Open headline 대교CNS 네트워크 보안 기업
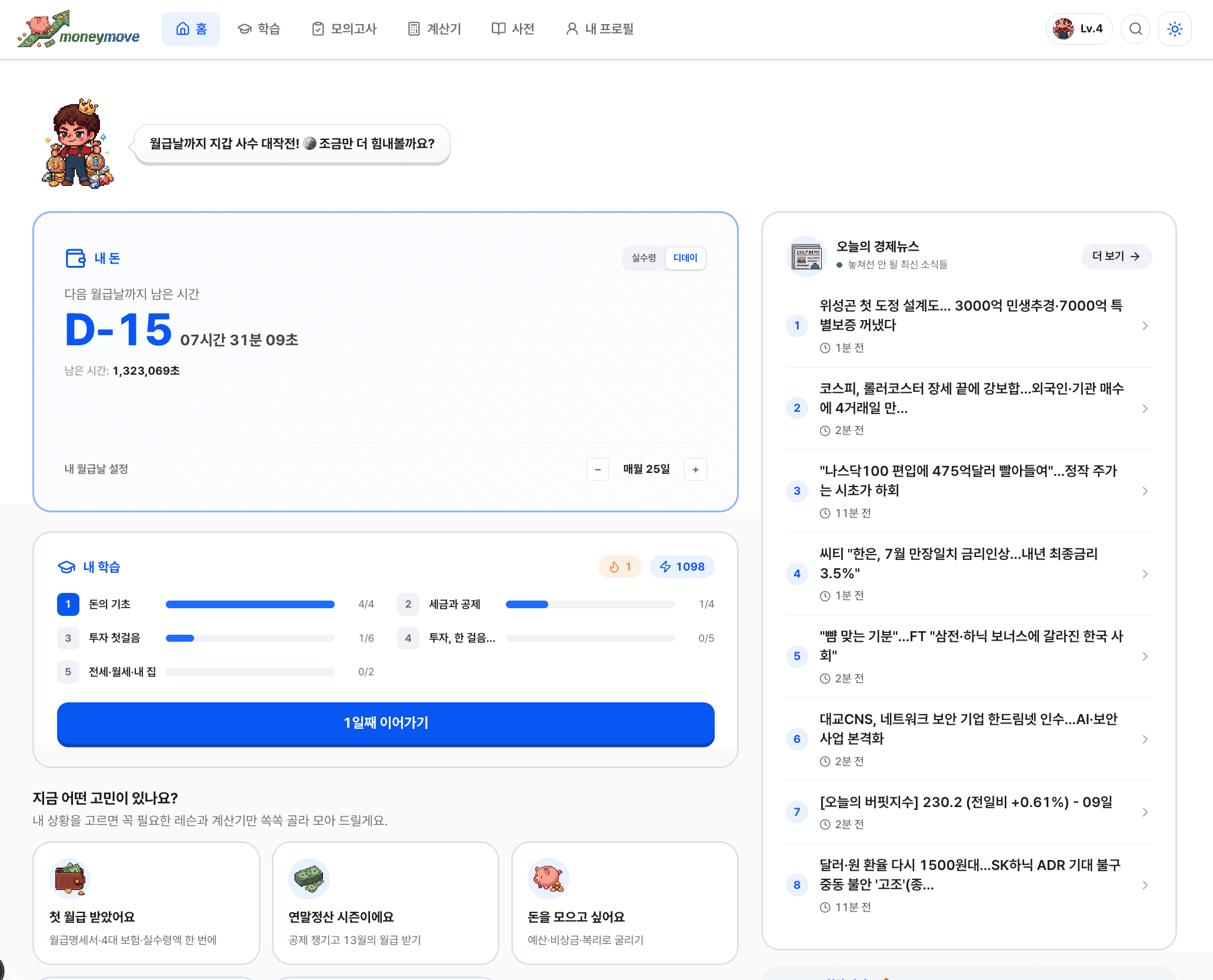The height and width of the screenshot is (980, 1213). coord(968,729)
